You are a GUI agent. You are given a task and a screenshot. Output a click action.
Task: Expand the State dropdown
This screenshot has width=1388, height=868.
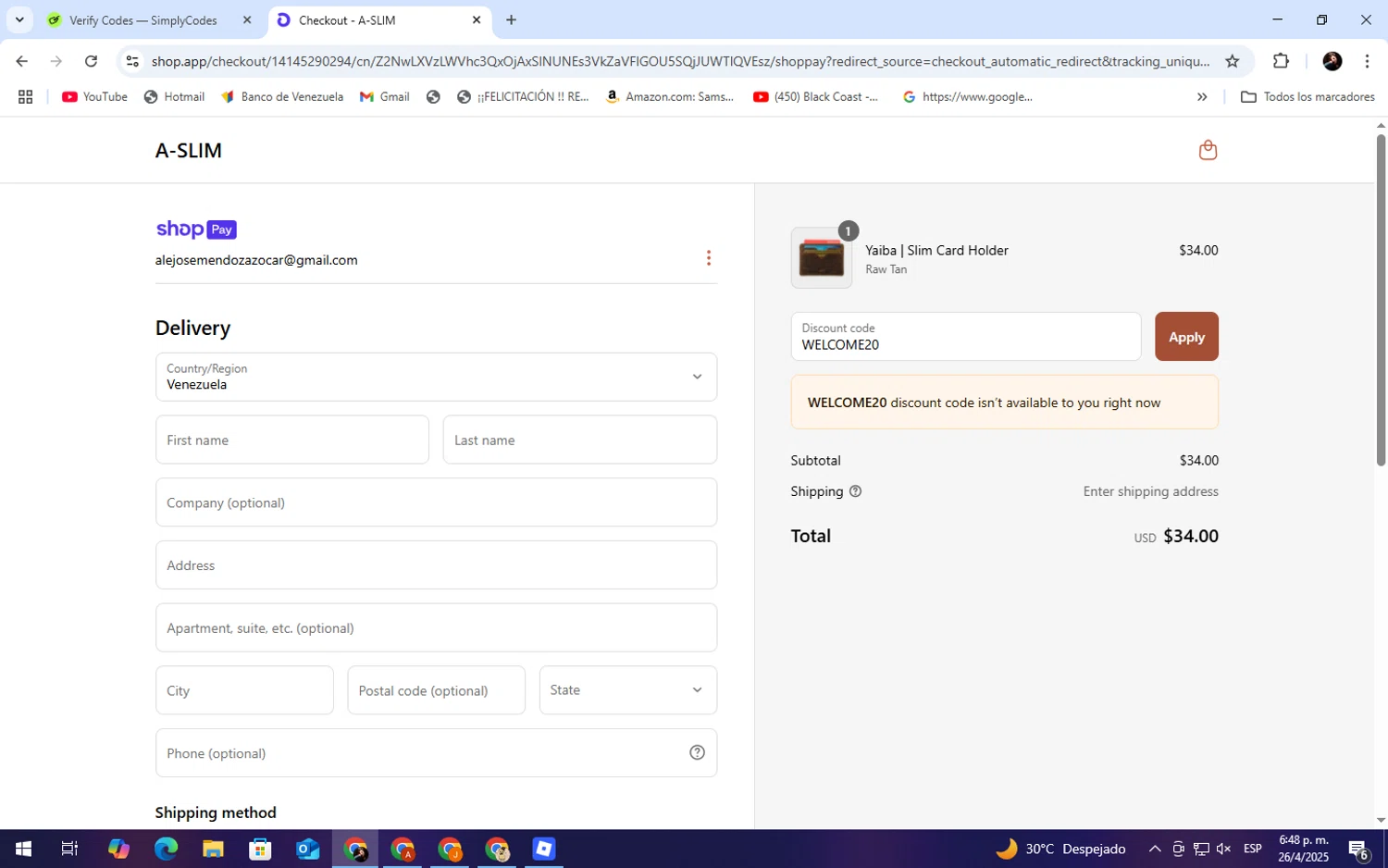point(628,690)
